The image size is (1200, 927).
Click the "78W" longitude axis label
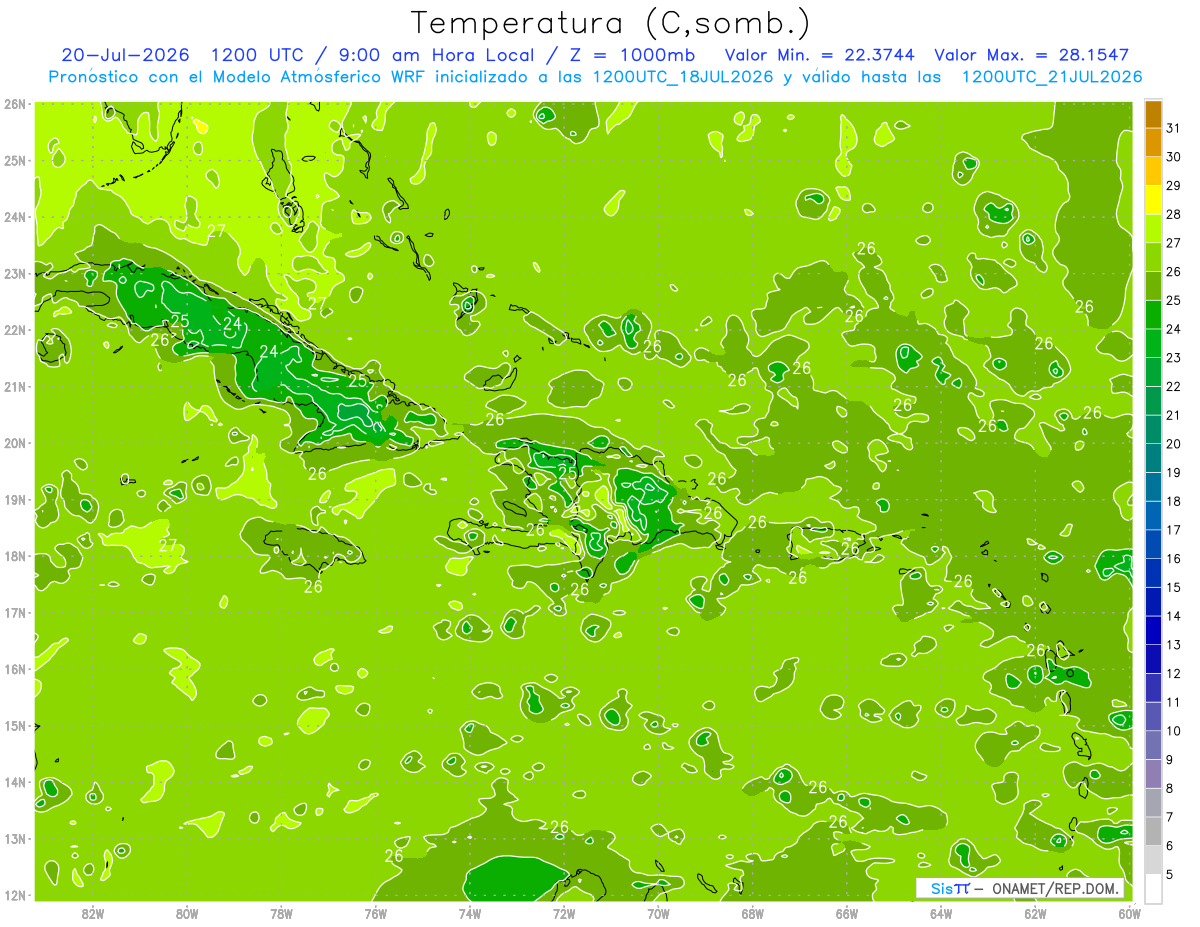[281, 913]
